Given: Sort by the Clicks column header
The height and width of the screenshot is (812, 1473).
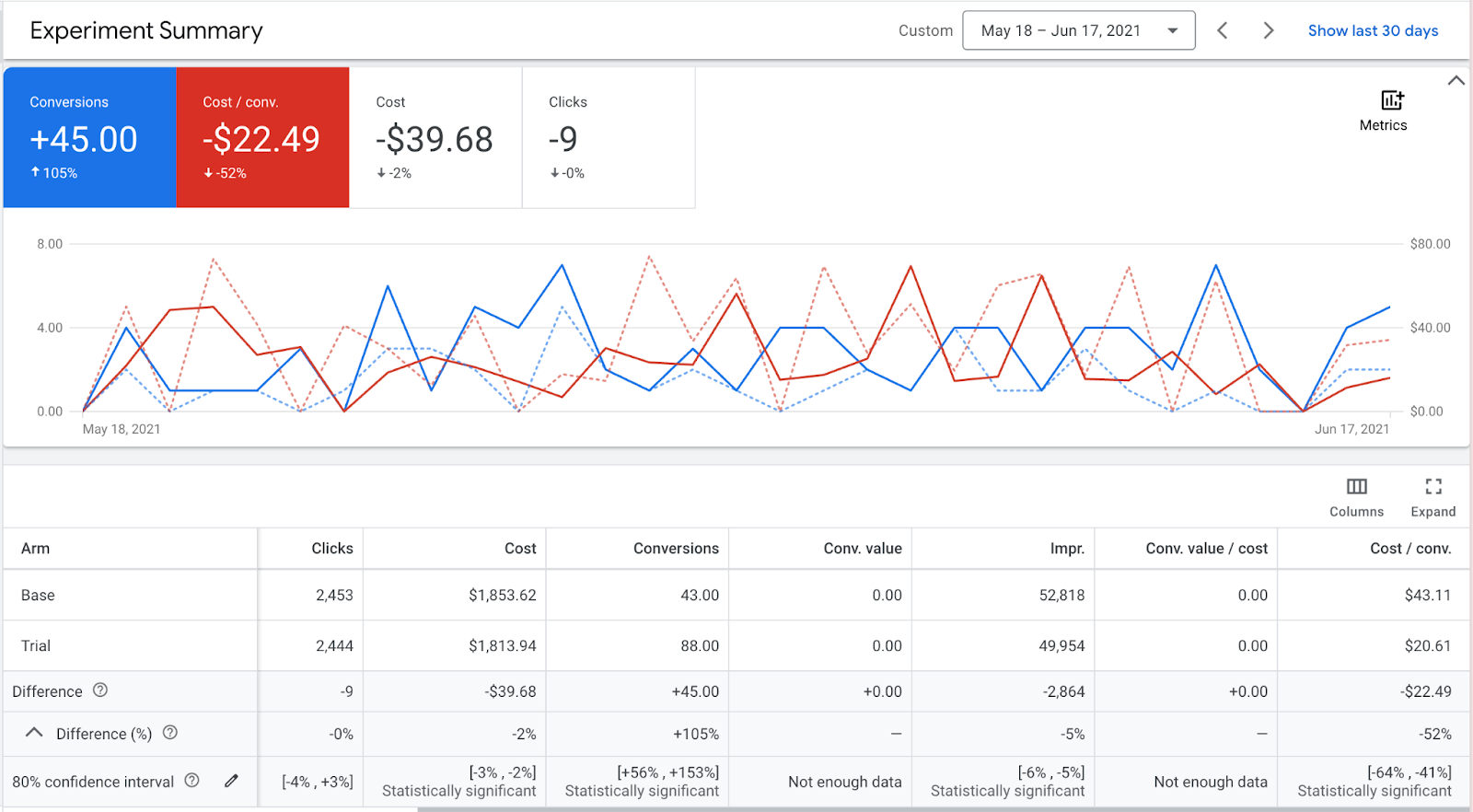Looking at the screenshot, I should [x=332, y=549].
